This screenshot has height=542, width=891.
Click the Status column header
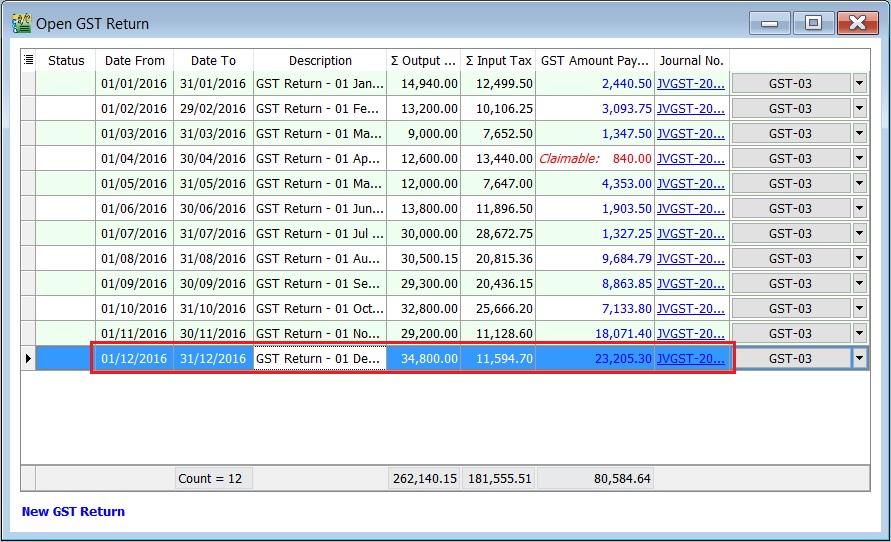click(x=66, y=60)
